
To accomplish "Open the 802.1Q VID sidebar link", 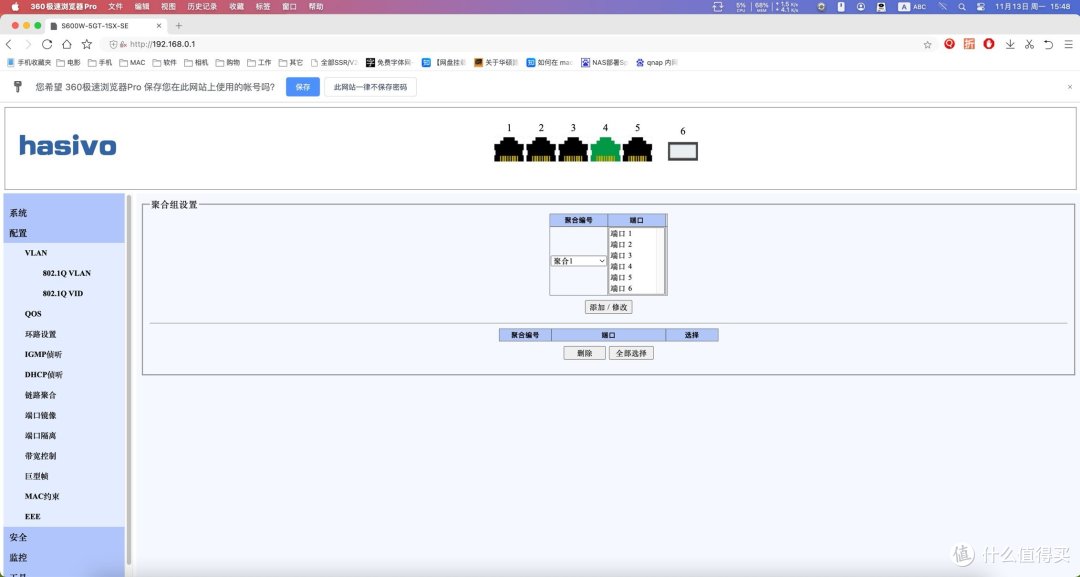I will click(63, 293).
